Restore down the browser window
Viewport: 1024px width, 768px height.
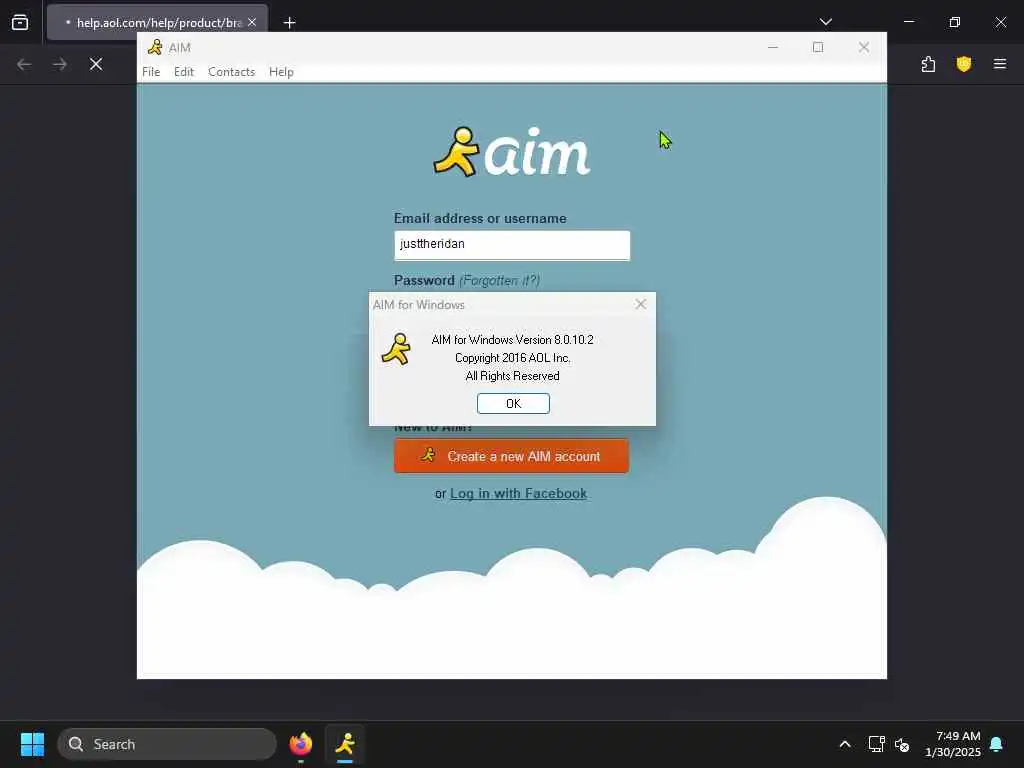pos(954,22)
